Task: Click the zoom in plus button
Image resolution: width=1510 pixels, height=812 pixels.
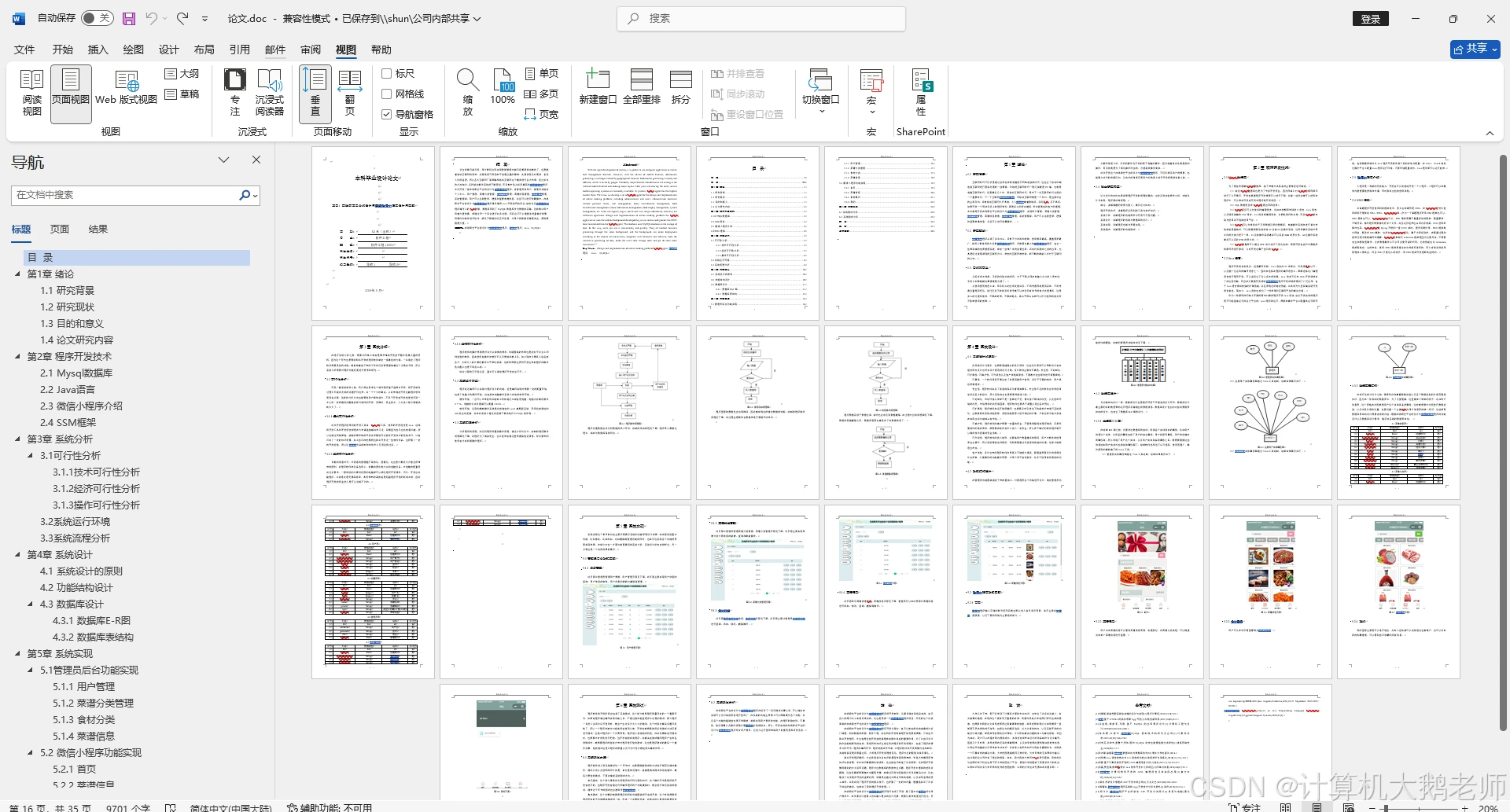Action: [x=1465, y=807]
